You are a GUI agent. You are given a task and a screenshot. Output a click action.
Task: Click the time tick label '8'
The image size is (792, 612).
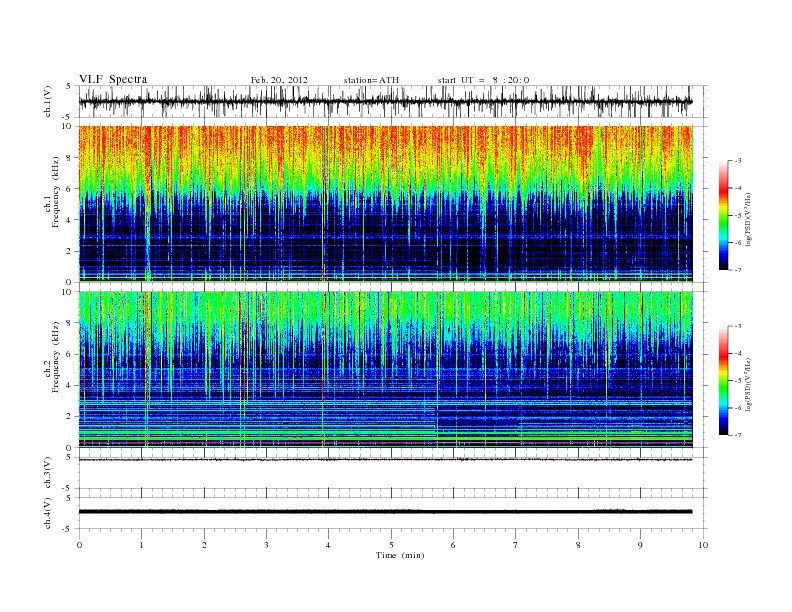(578, 545)
